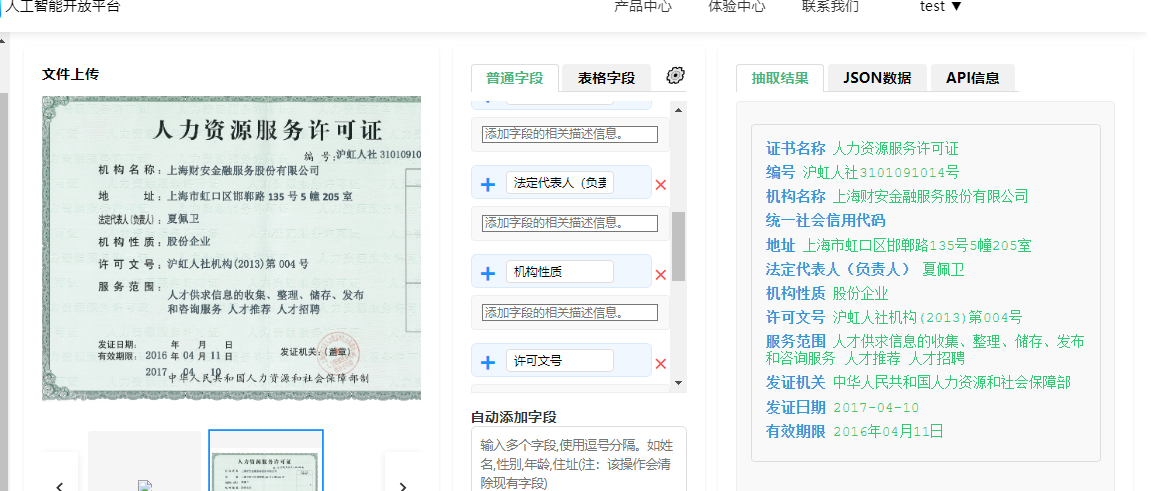Click plus icon beside 许可文号 field
1151x491 pixels.
point(488,362)
